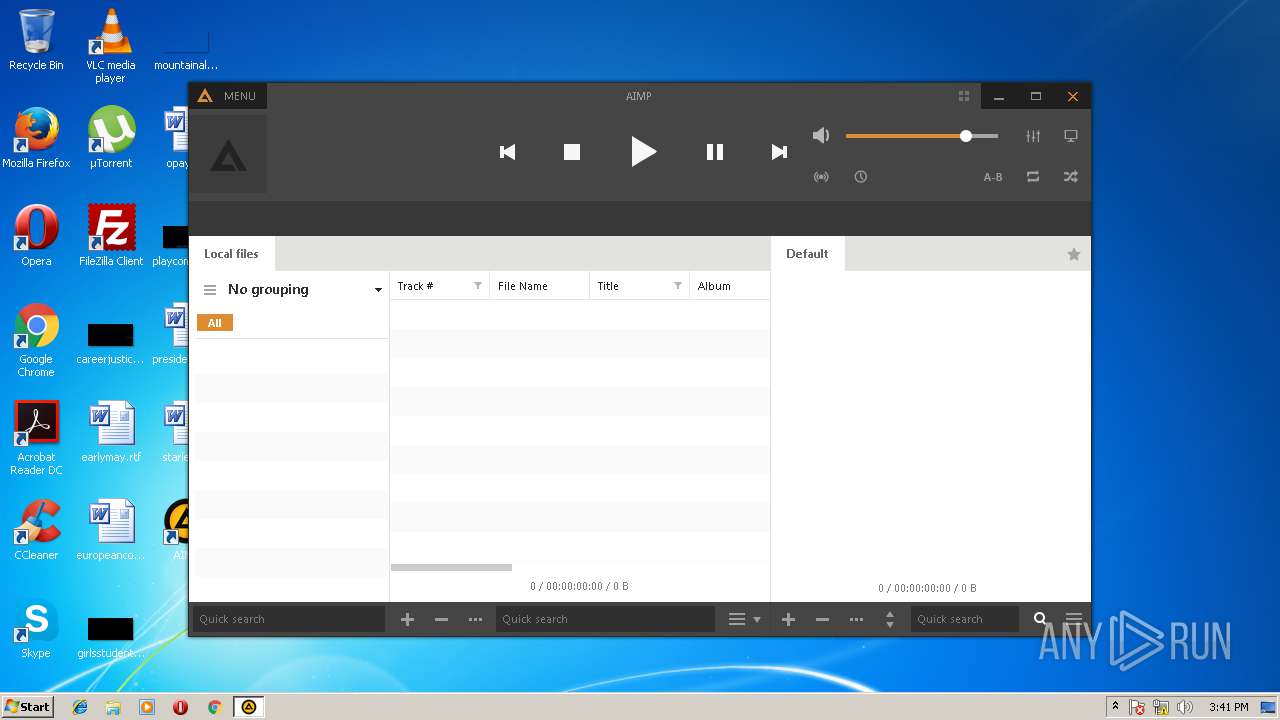
Task: Open the equalizer settings icon
Action: tap(1033, 136)
